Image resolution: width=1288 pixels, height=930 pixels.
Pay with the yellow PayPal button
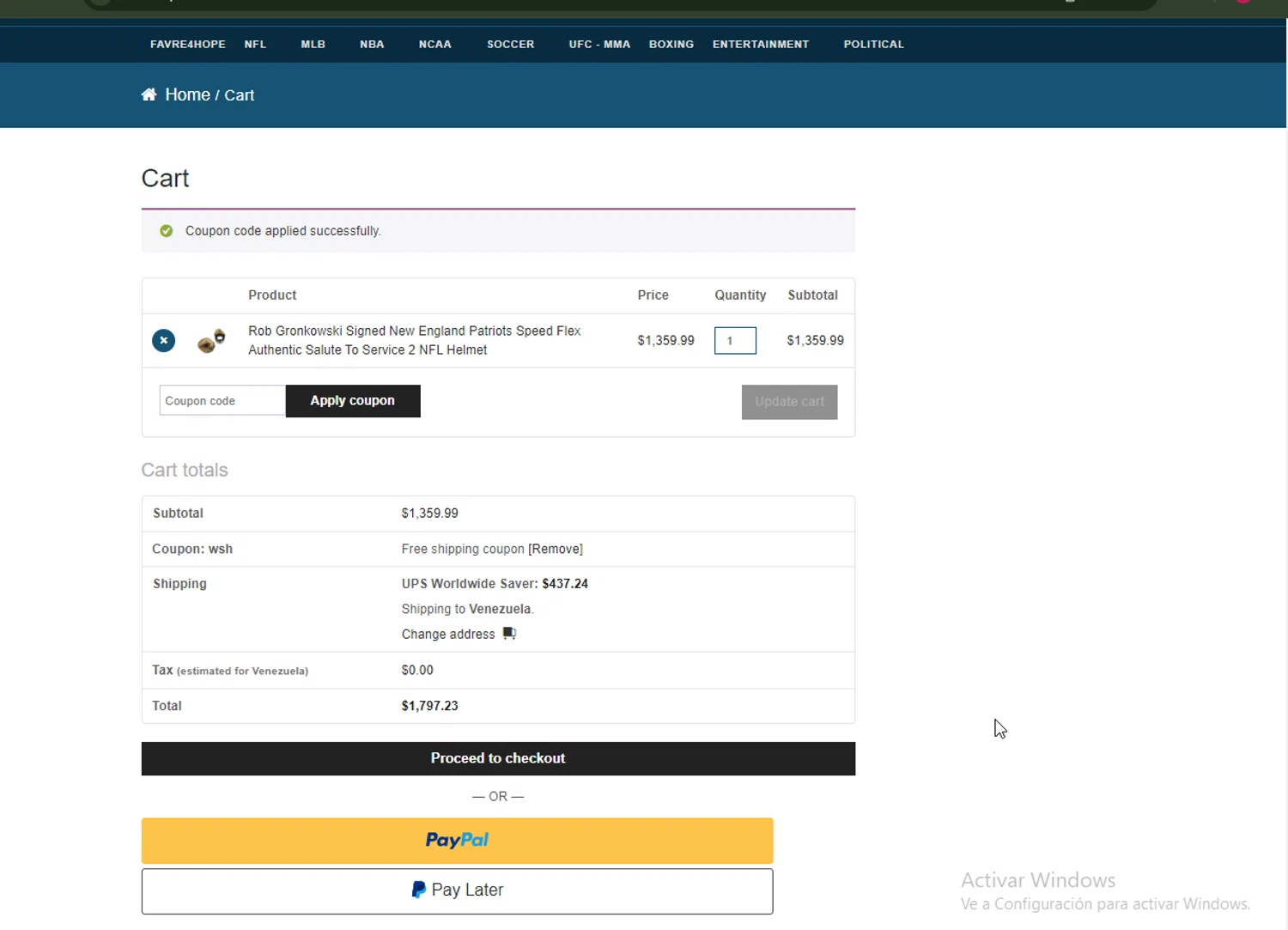click(x=457, y=841)
